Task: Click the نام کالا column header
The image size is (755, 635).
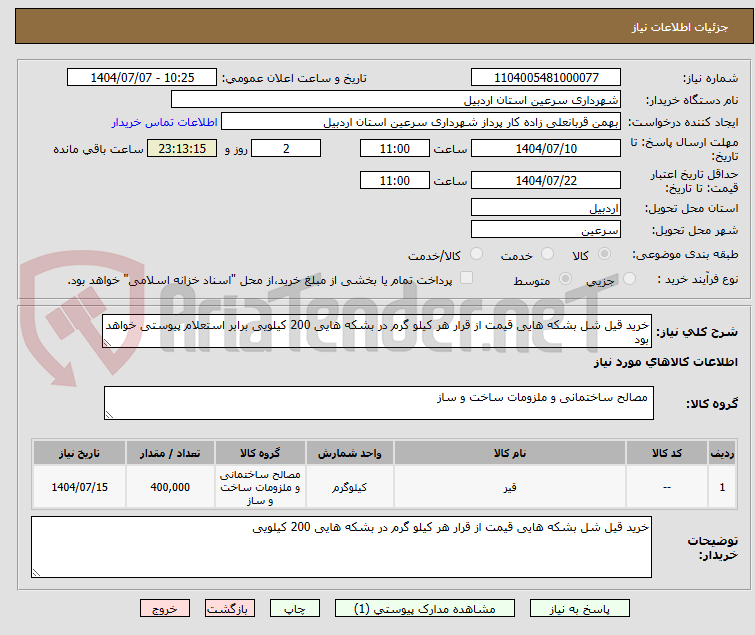Action: [510, 453]
